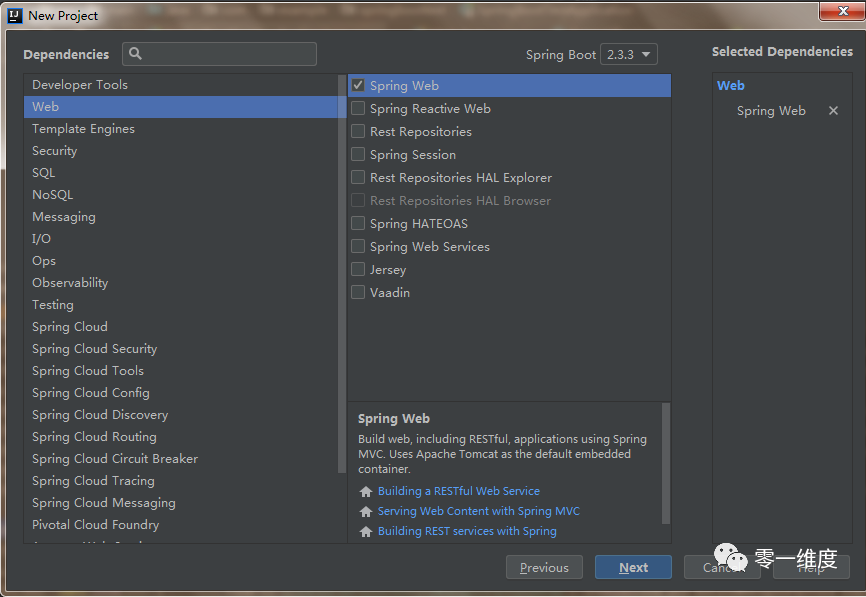
Task: Choose the Testing category
Action: (x=181, y=305)
